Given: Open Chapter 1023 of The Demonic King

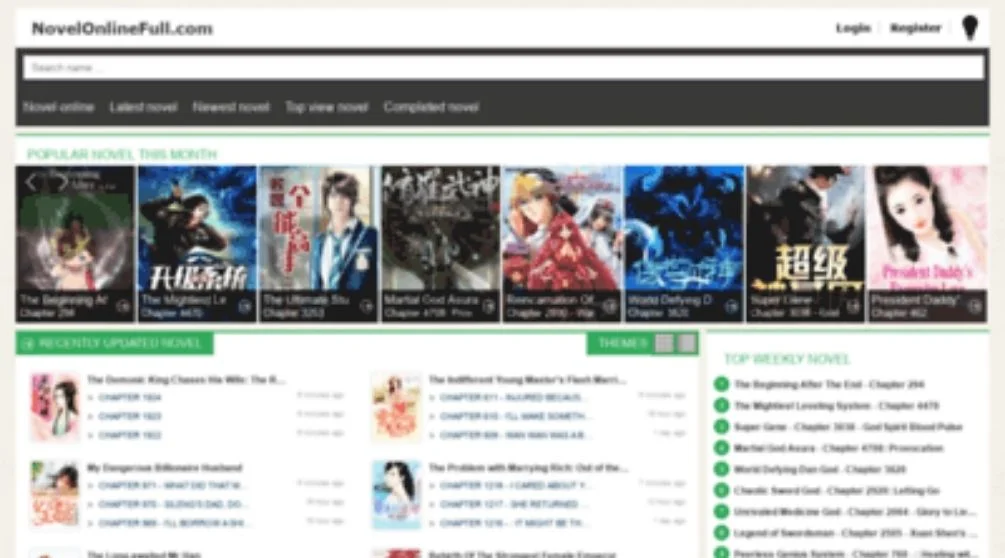Looking at the screenshot, I should [x=129, y=416].
